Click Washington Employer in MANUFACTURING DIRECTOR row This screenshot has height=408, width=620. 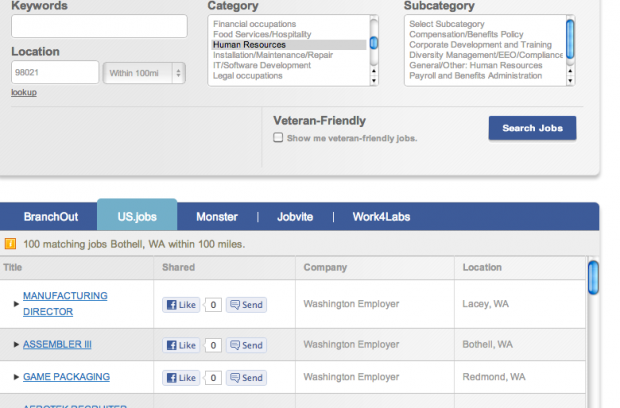click(x=351, y=304)
